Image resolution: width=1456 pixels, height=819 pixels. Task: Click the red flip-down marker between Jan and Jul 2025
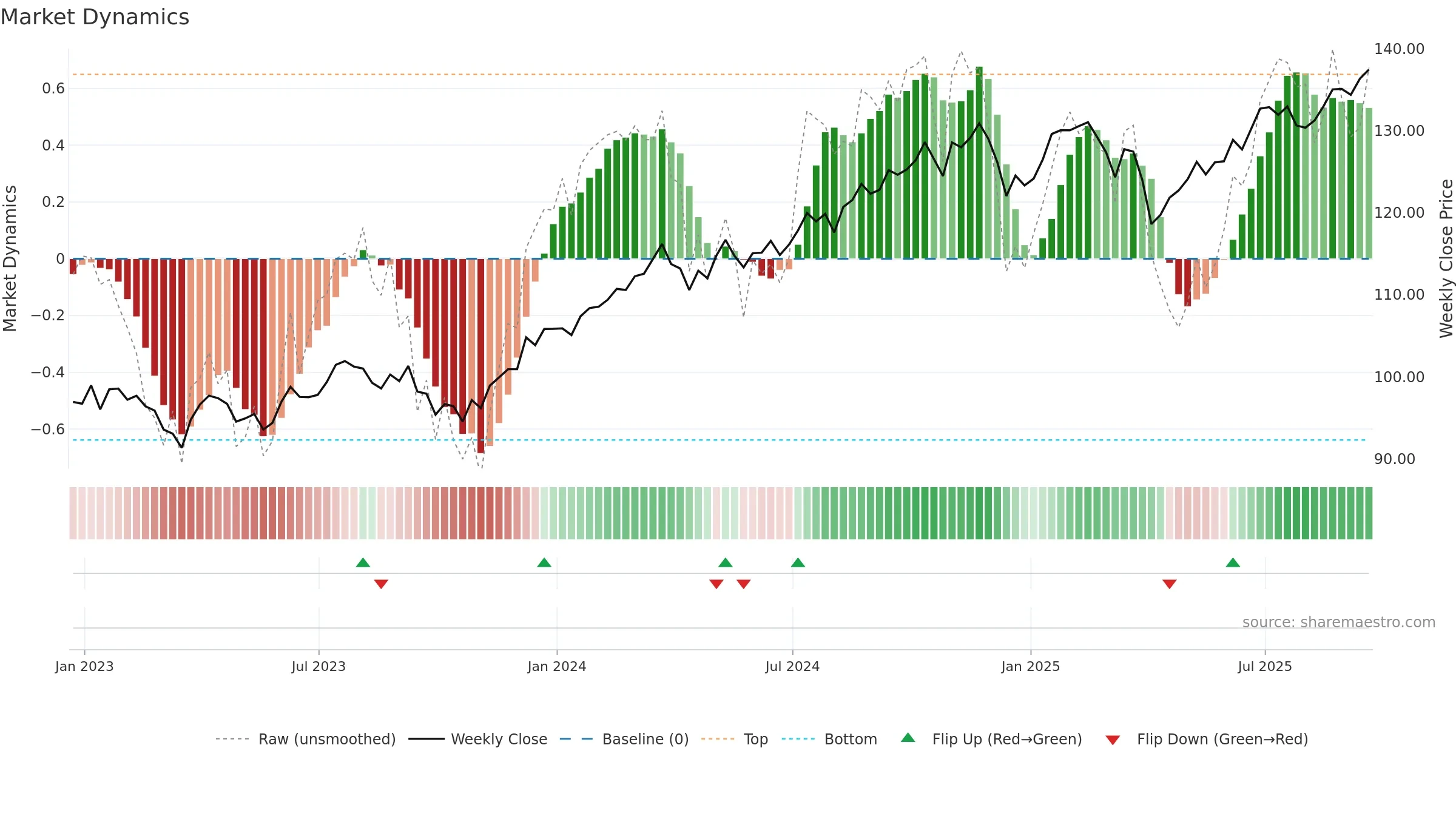[1170, 584]
